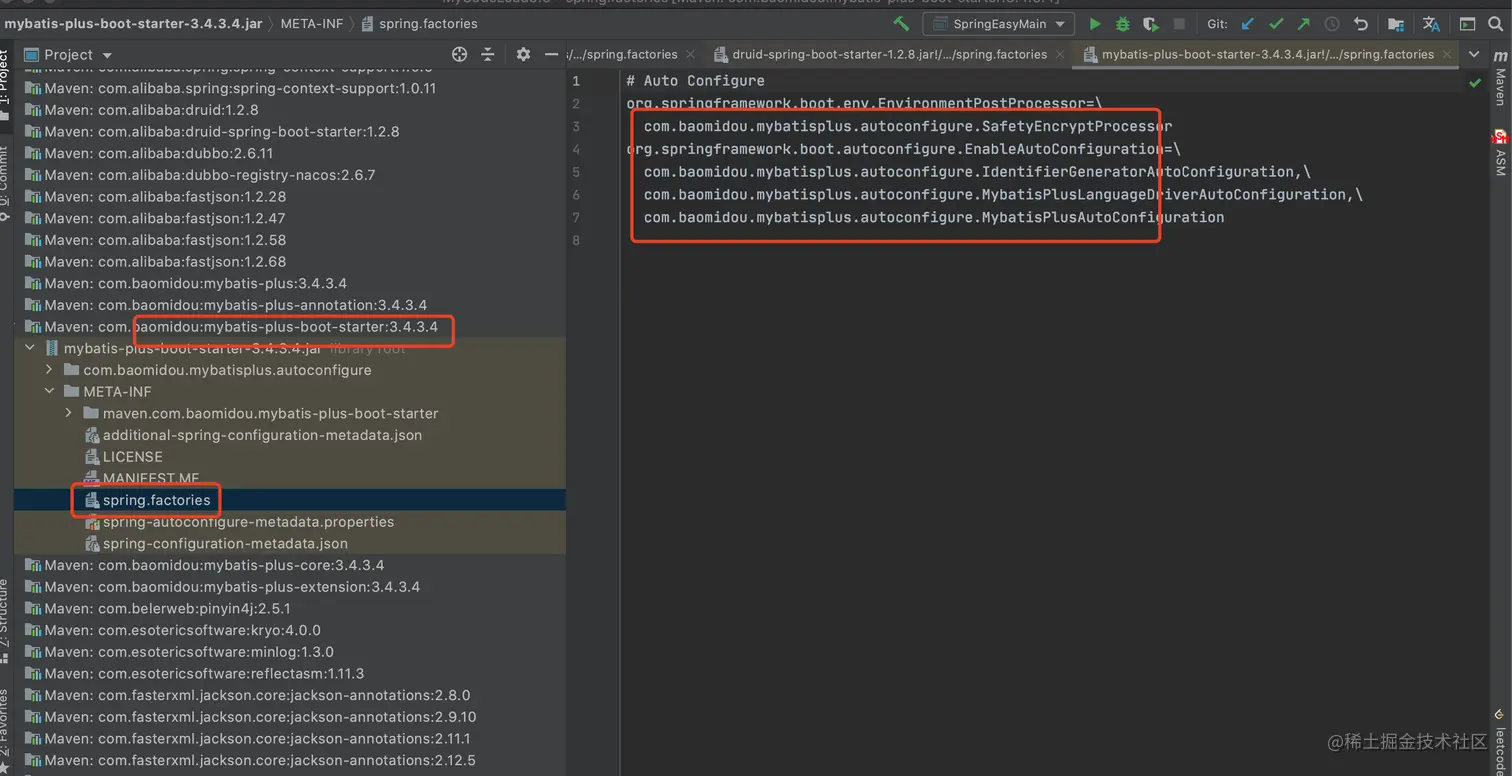Click mybatis-plus-boot-starter-3.4.3.4.jar breadcrumb
1512x776 pixels.
132,24
